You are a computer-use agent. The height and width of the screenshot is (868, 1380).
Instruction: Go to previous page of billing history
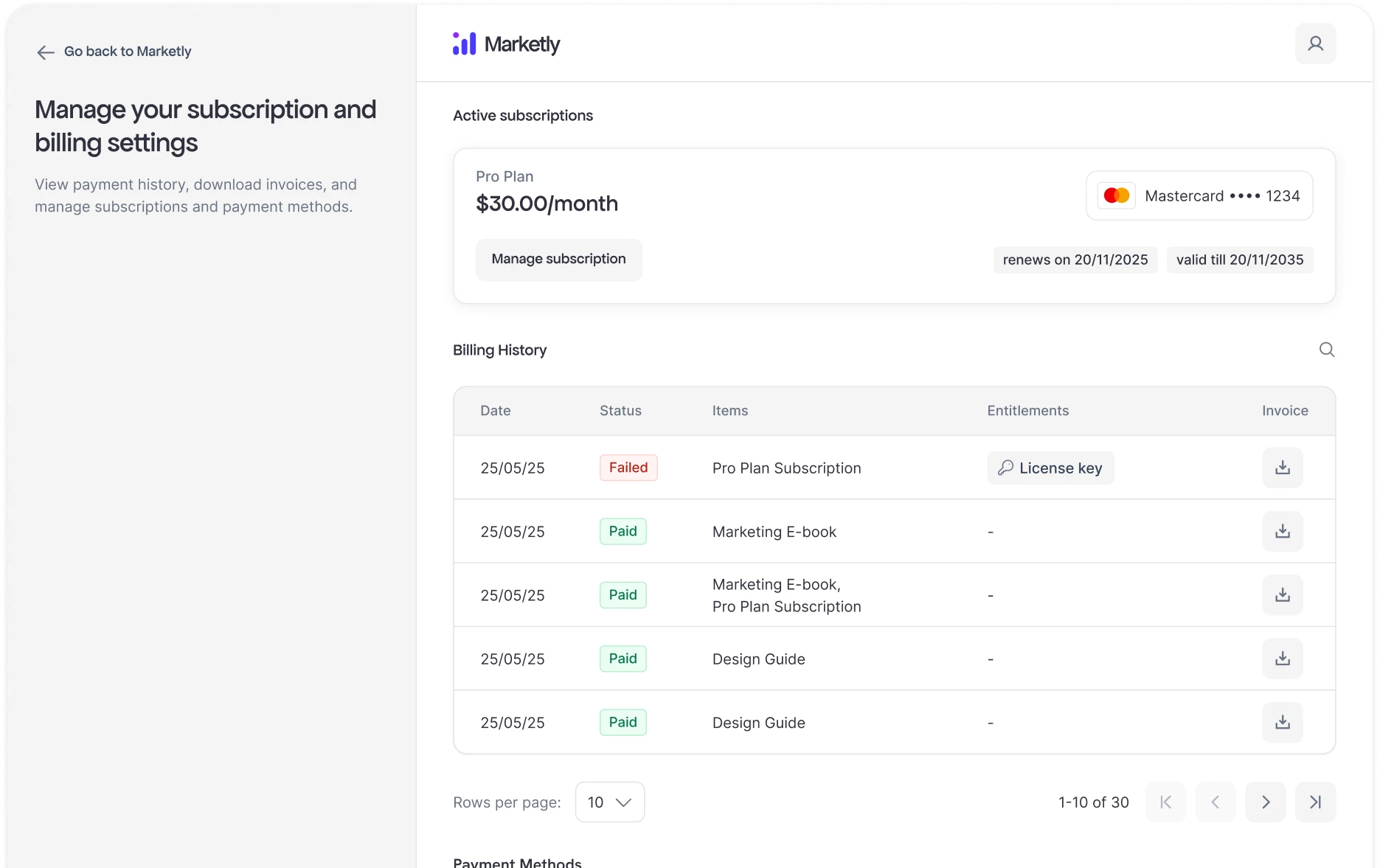click(1215, 802)
